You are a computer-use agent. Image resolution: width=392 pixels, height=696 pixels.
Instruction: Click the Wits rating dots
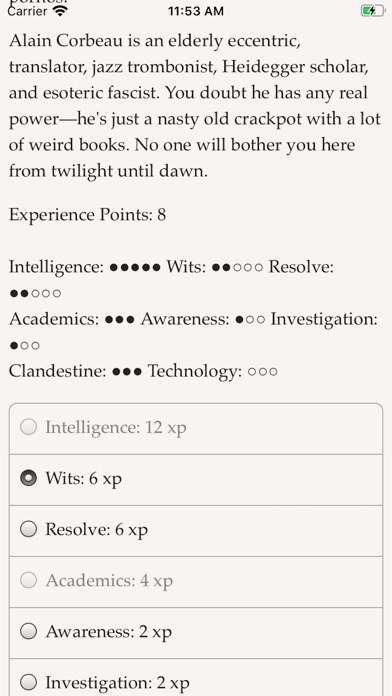[238, 268]
